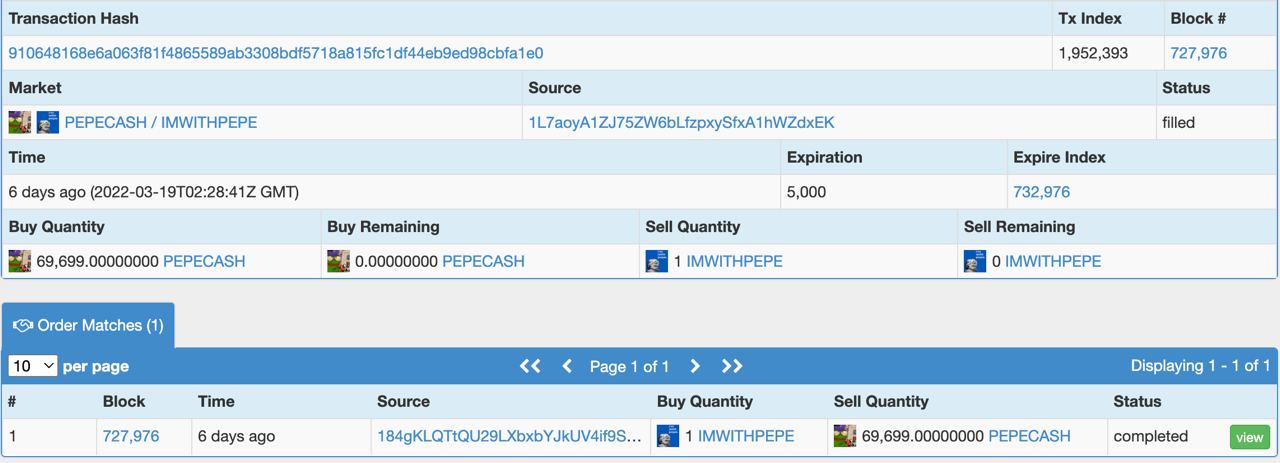Screen dimensions: 1280x463
Task: Click the Tx Index value 1,952,393
Action: (1093, 53)
